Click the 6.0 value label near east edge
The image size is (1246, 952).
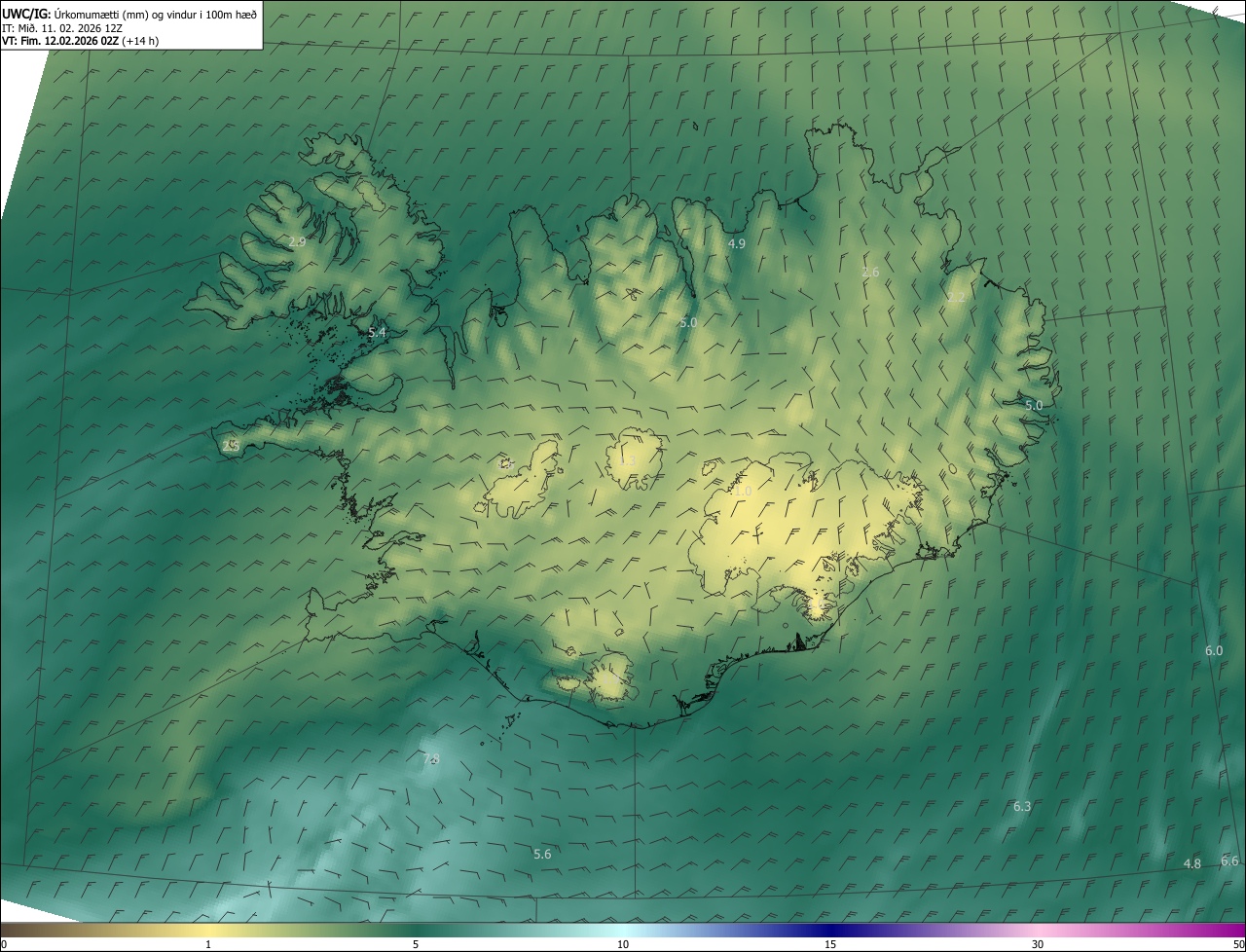(1213, 650)
